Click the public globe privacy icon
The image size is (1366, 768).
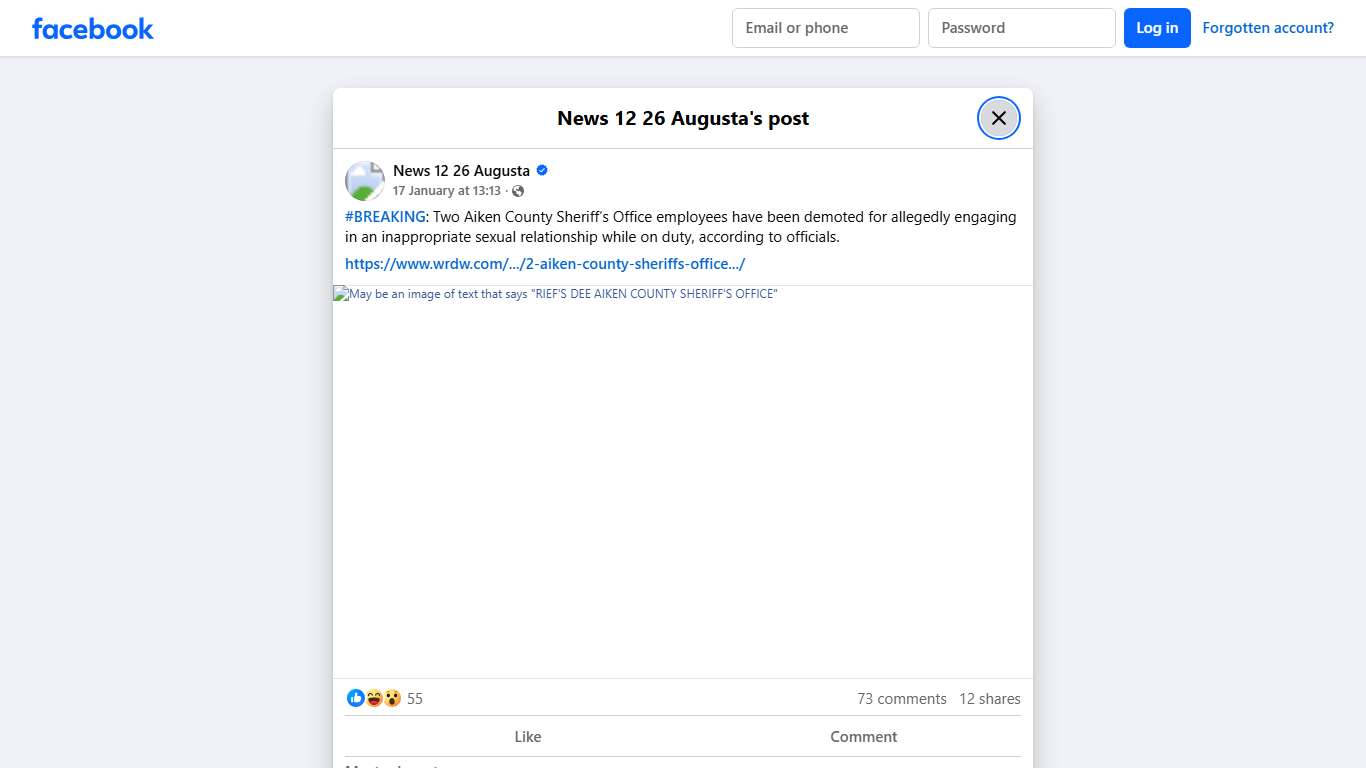point(518,191)
